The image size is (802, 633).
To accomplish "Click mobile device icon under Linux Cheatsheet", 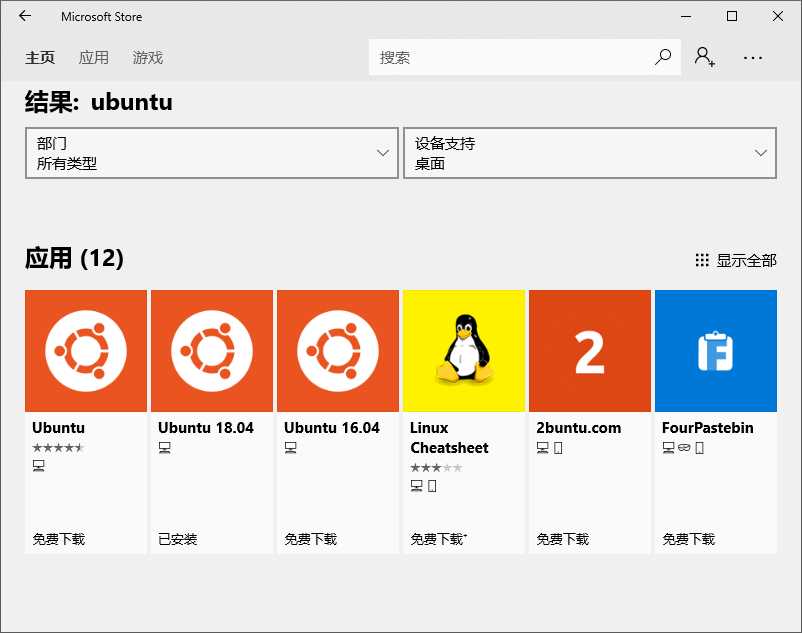I will 432,486.
